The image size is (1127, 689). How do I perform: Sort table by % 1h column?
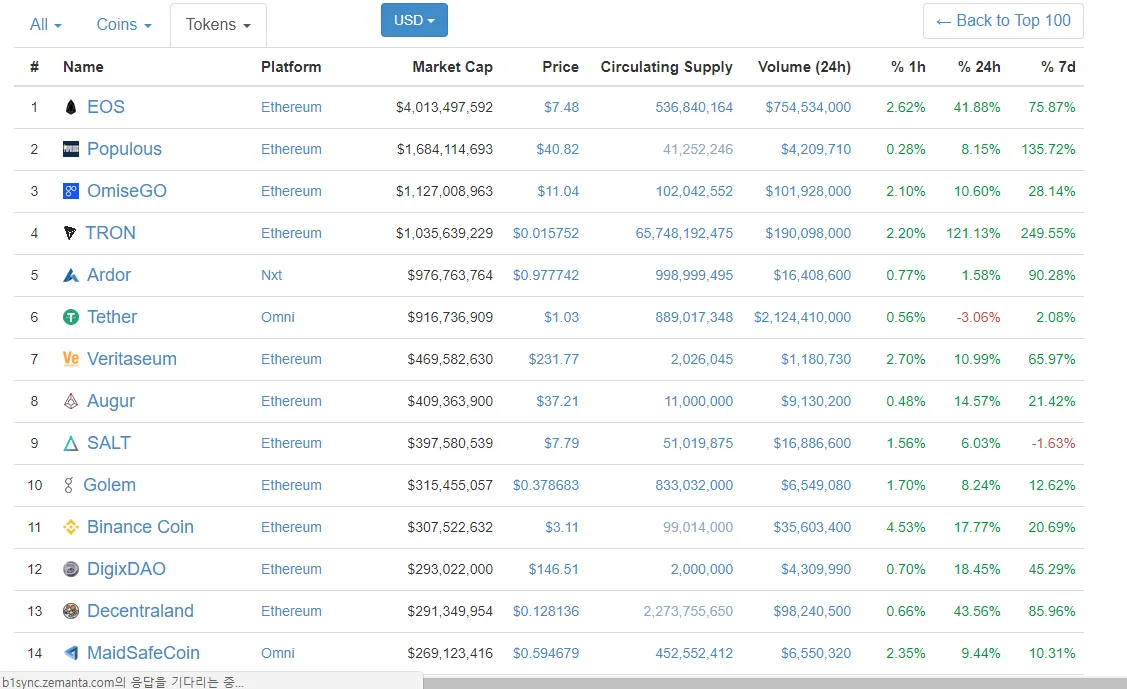[x=908, y=67]
